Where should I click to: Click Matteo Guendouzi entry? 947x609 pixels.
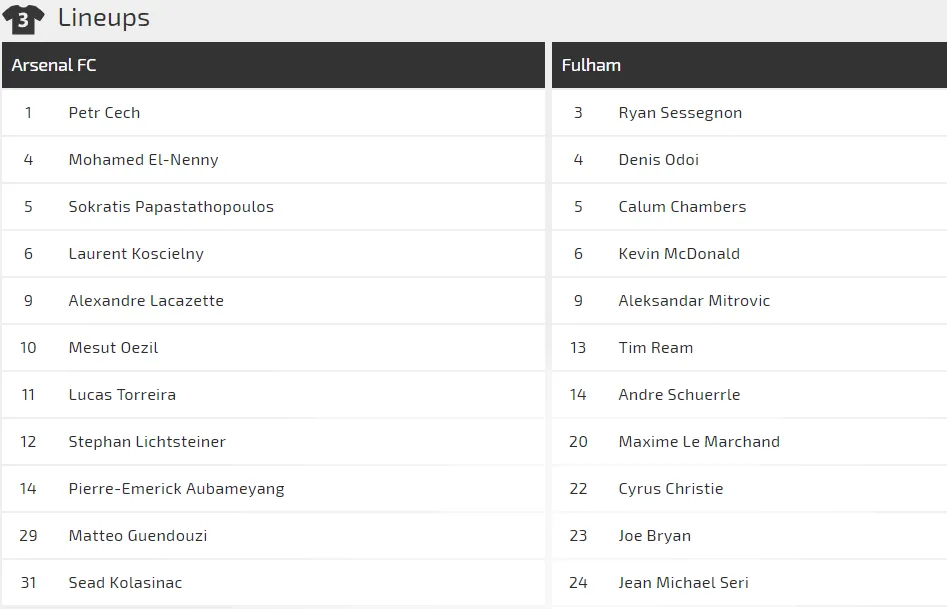click(138, 535)
